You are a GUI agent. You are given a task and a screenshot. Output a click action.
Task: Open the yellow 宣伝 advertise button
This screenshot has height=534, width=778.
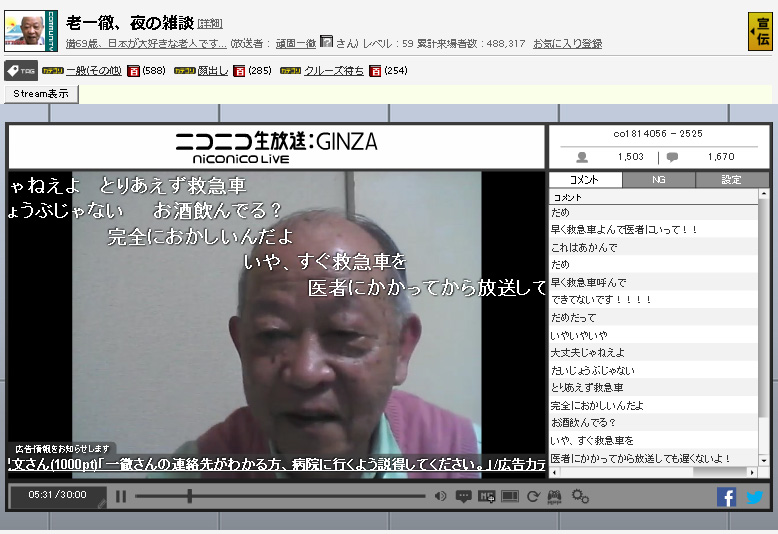tap(760, 32)
